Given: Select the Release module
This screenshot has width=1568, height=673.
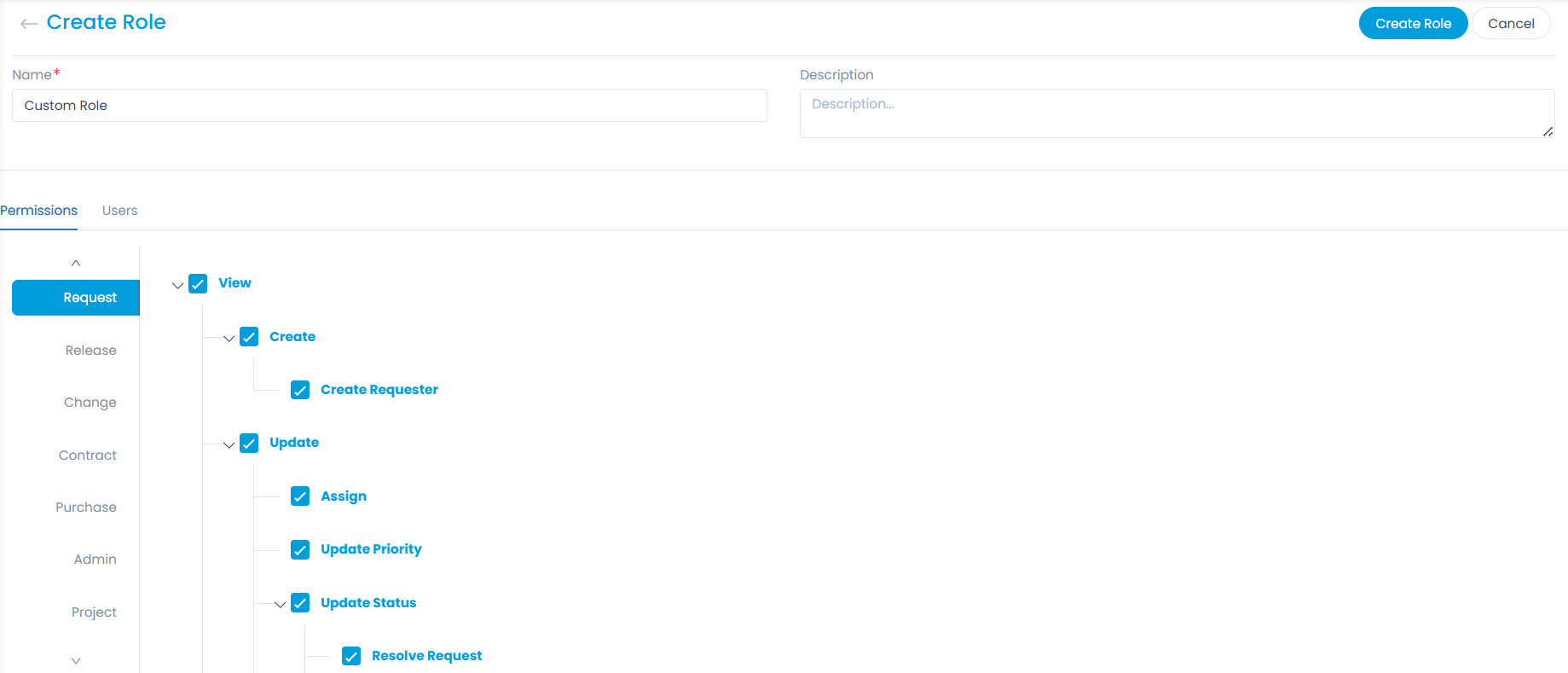Looking at the screenshot, I should pyautogui.click(x=90, y=351).
